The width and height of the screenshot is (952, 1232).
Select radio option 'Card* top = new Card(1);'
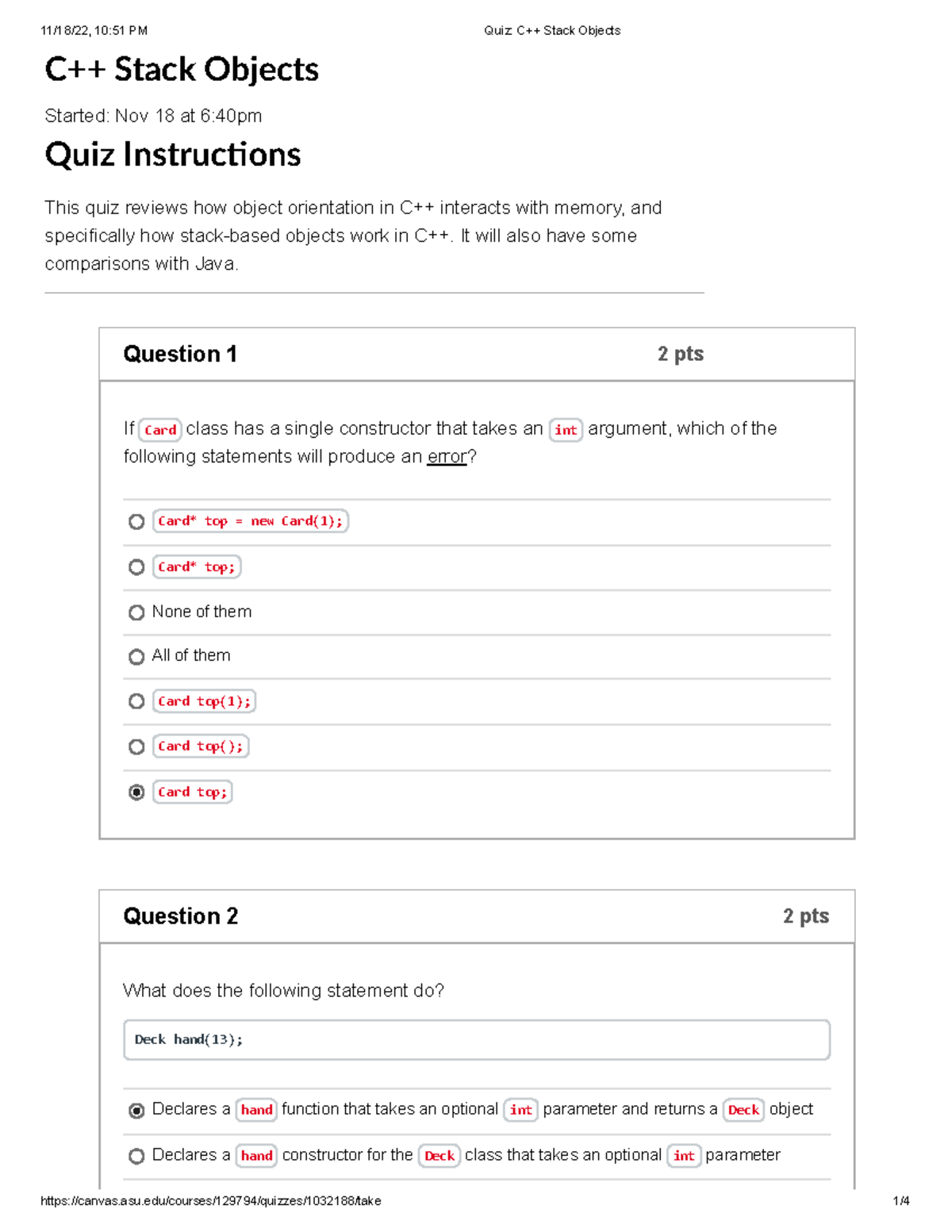coord(136,522)
